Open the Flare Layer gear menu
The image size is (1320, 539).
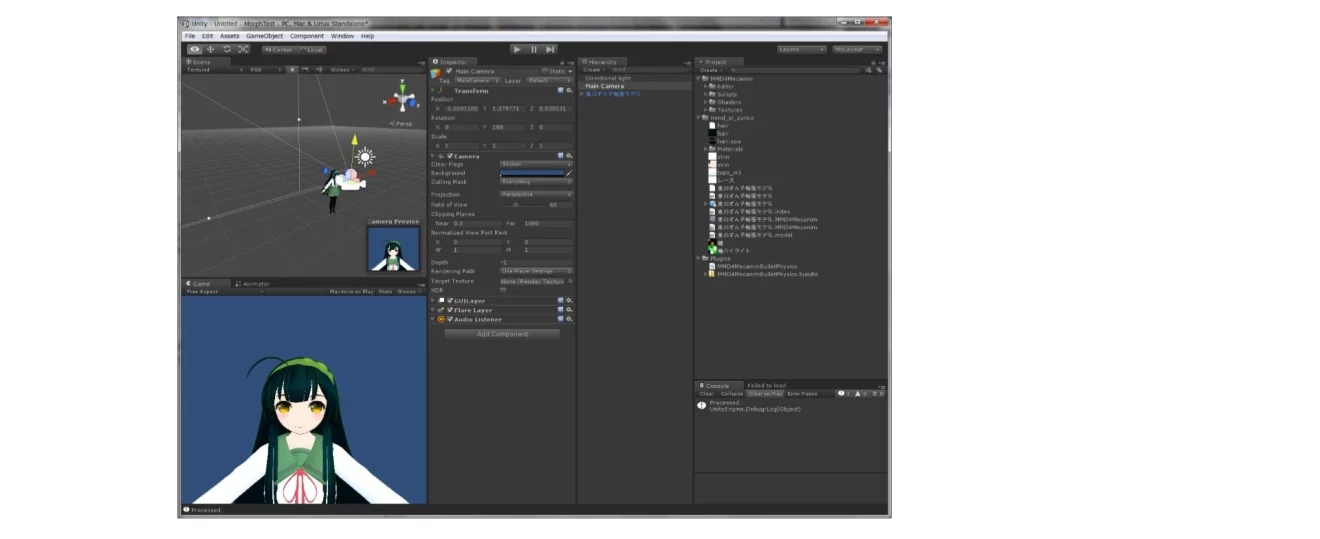[x=569, y=310]
